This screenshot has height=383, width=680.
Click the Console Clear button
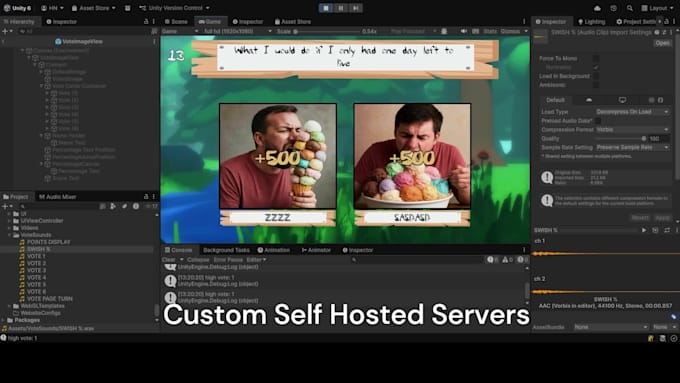coord(169,260)
